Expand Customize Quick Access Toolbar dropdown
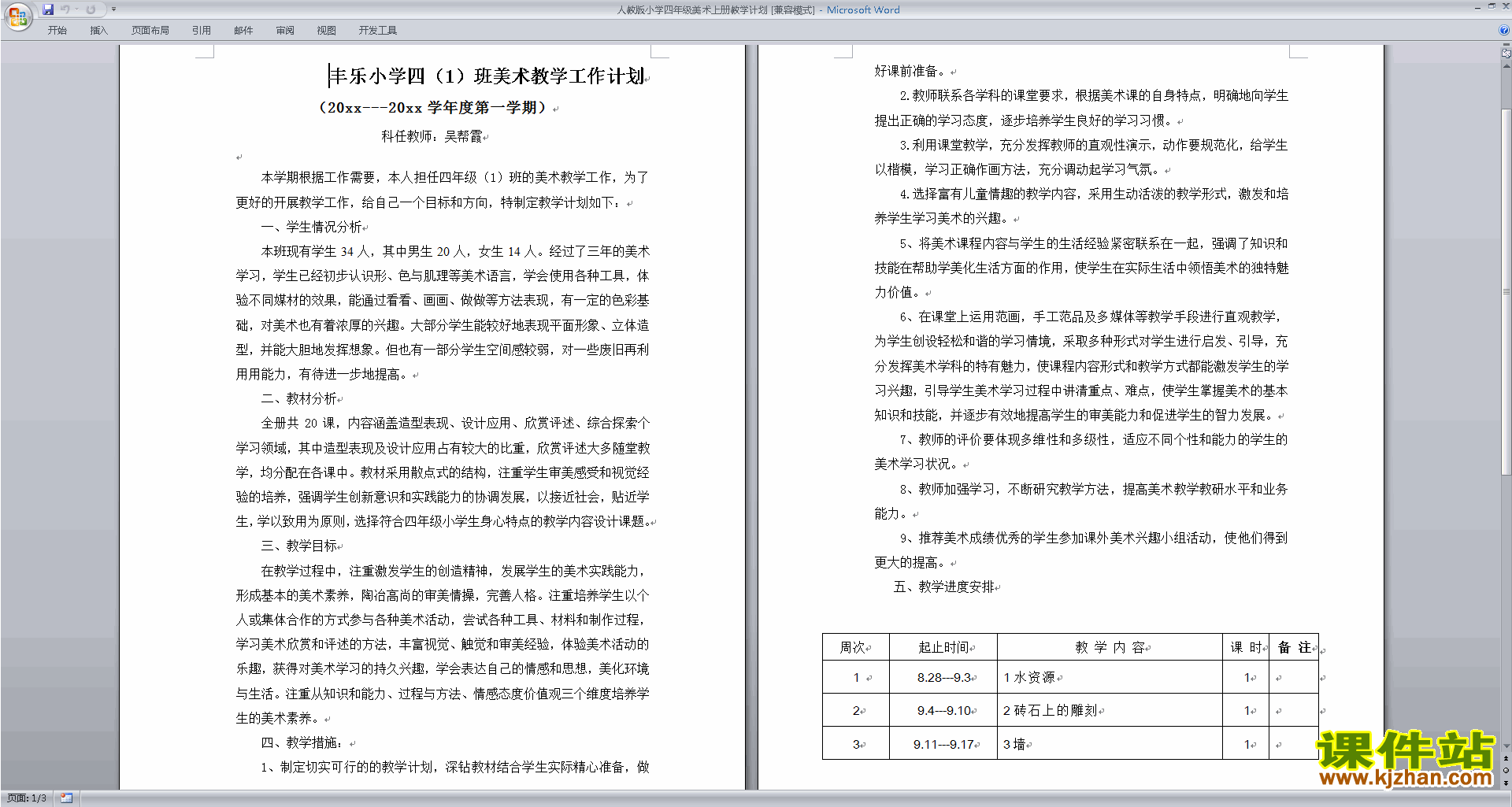 click(x=113, y=9)
